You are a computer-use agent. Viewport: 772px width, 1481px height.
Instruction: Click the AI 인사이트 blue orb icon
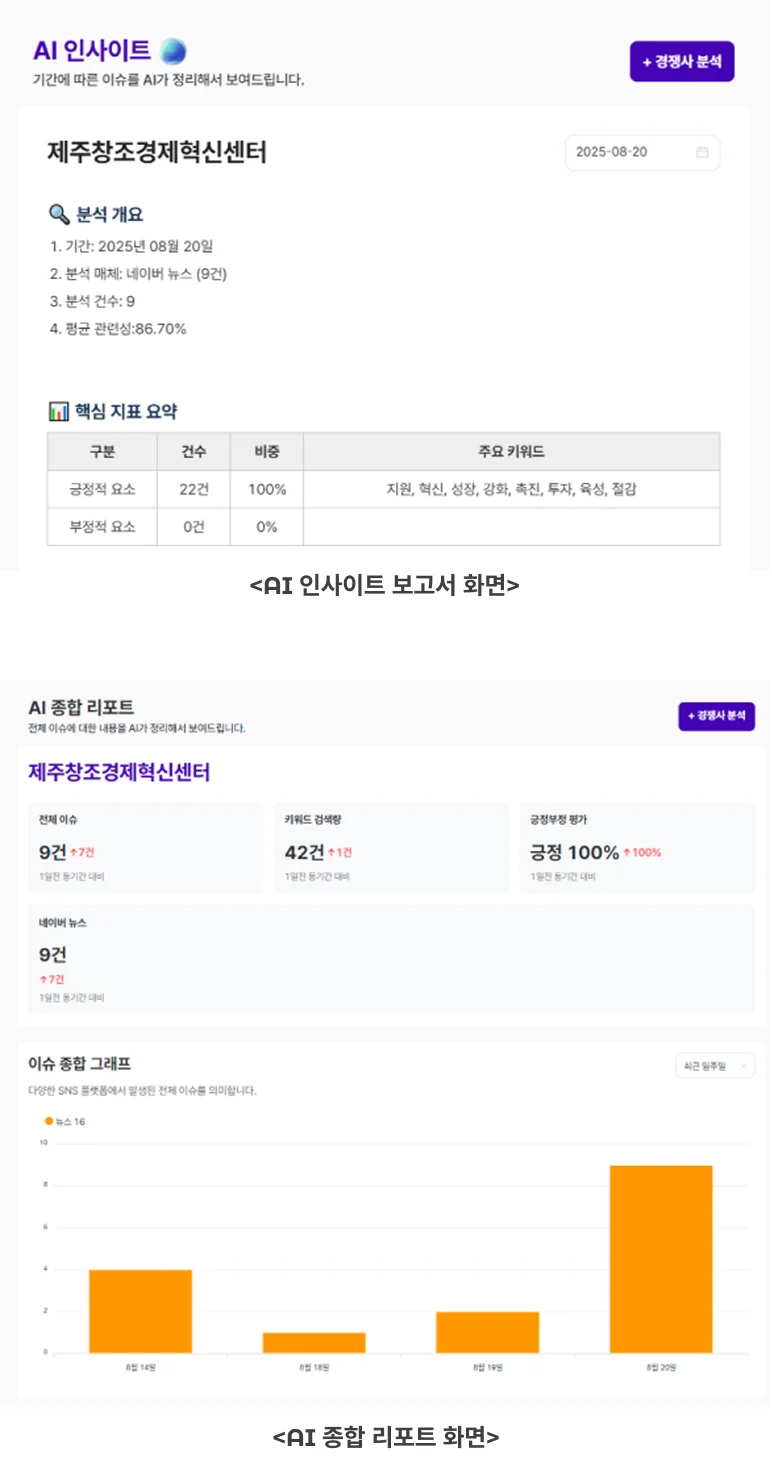tap(173, 51)
